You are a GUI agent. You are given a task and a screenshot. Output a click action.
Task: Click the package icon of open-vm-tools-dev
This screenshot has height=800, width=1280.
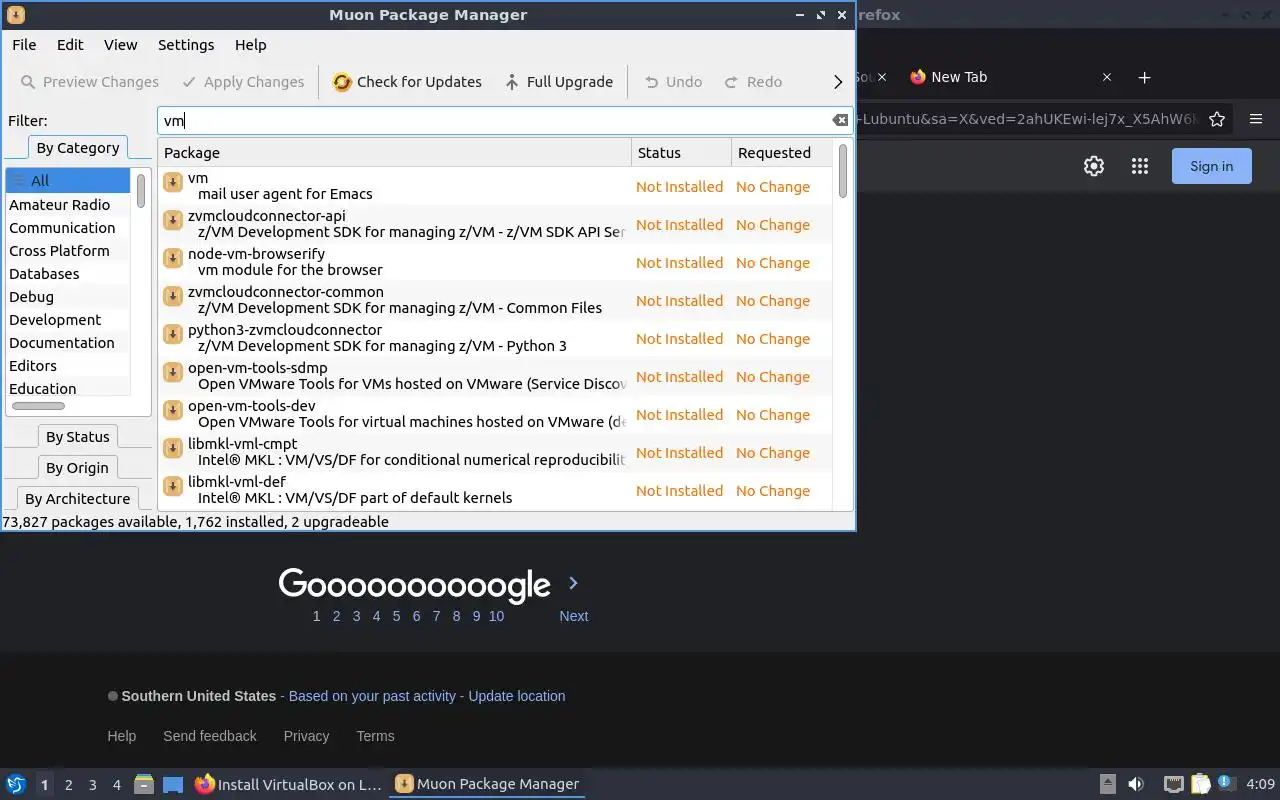pyautogui.click(x=173, y=410)
